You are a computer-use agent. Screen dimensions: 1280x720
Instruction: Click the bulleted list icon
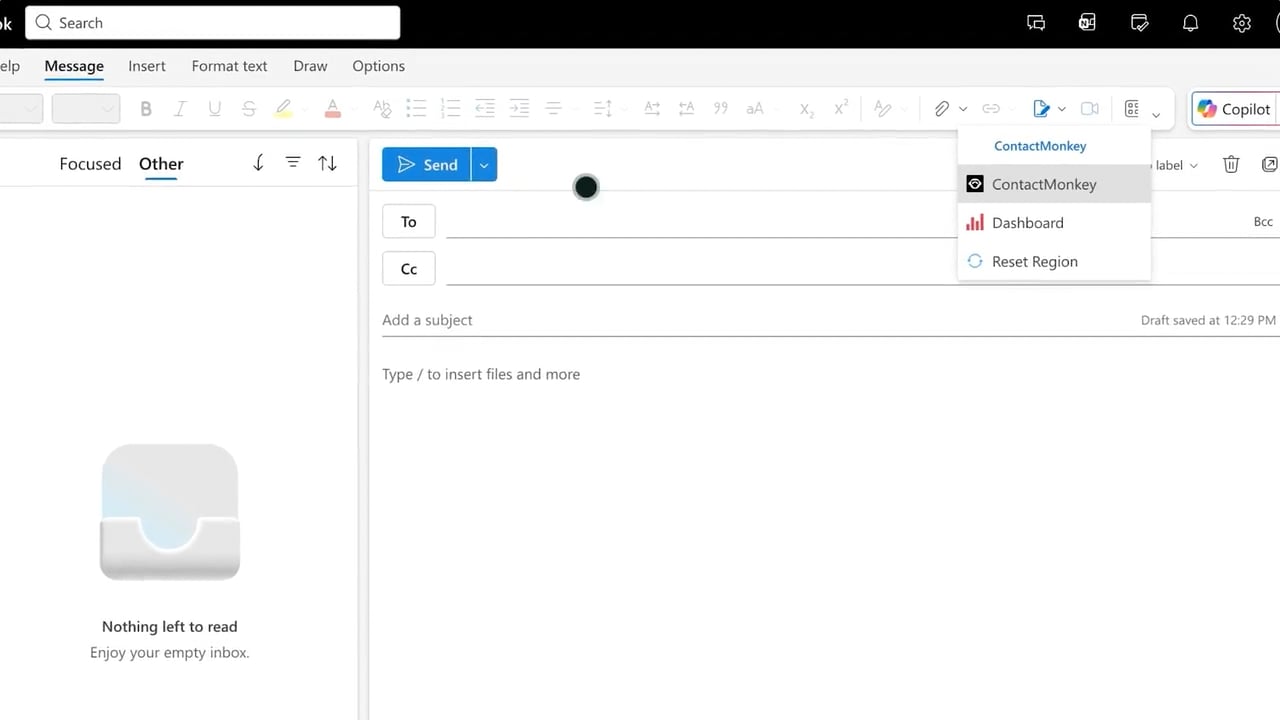coord(416,109)
